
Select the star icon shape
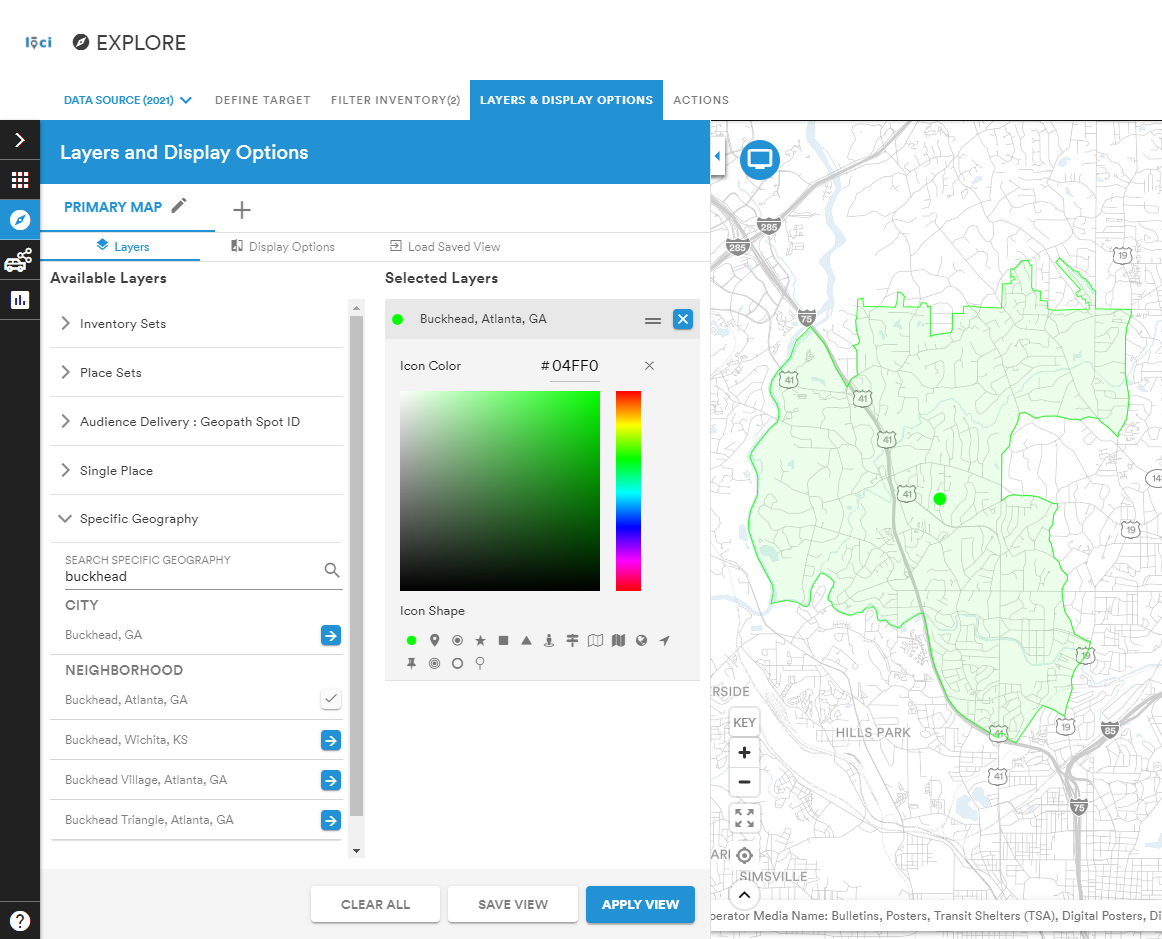coord(480,640)
